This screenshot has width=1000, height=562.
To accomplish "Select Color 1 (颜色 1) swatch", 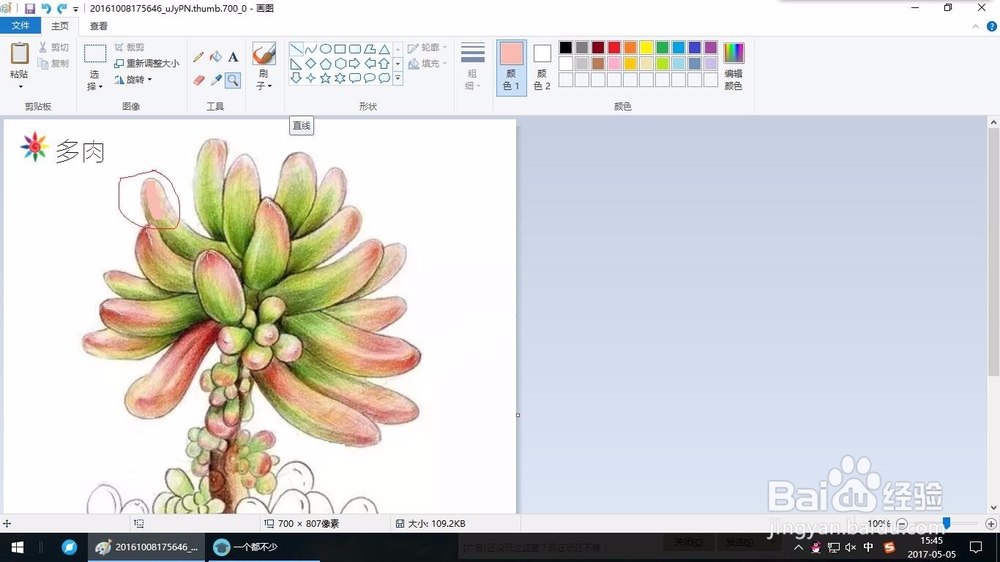I will (x=511, y=68).
